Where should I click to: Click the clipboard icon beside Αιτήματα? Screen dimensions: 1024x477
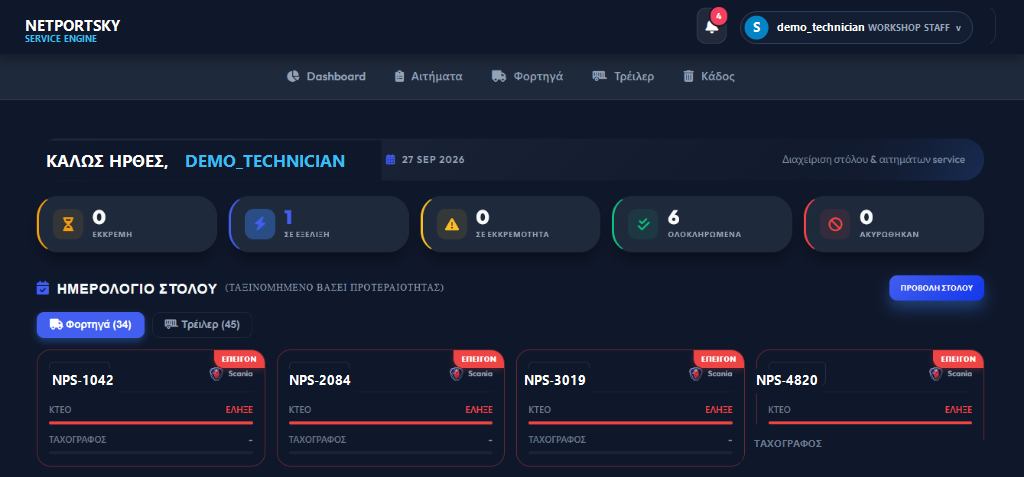[400, 76]
